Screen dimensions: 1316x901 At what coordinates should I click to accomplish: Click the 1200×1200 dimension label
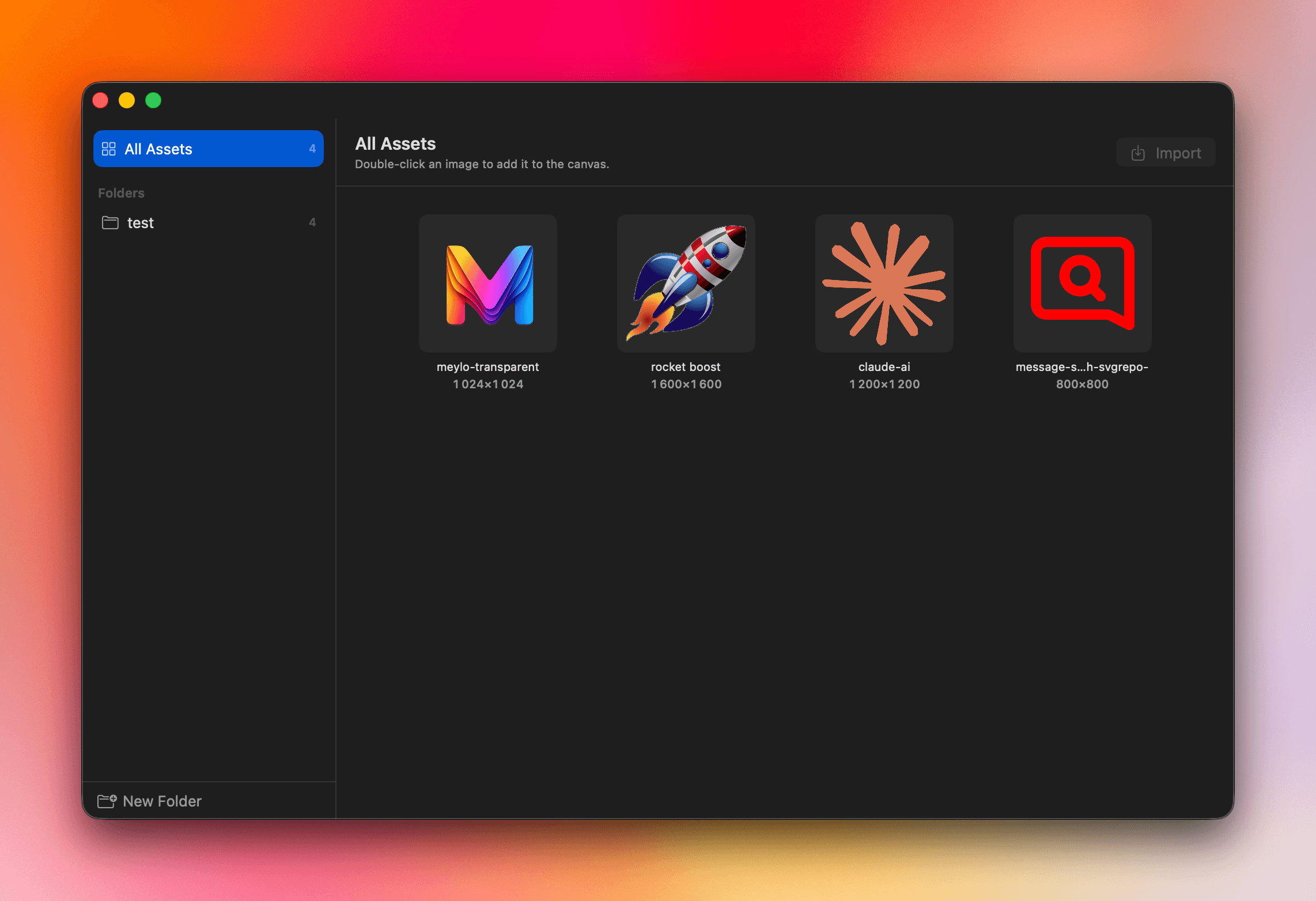[x=884, y=384]
